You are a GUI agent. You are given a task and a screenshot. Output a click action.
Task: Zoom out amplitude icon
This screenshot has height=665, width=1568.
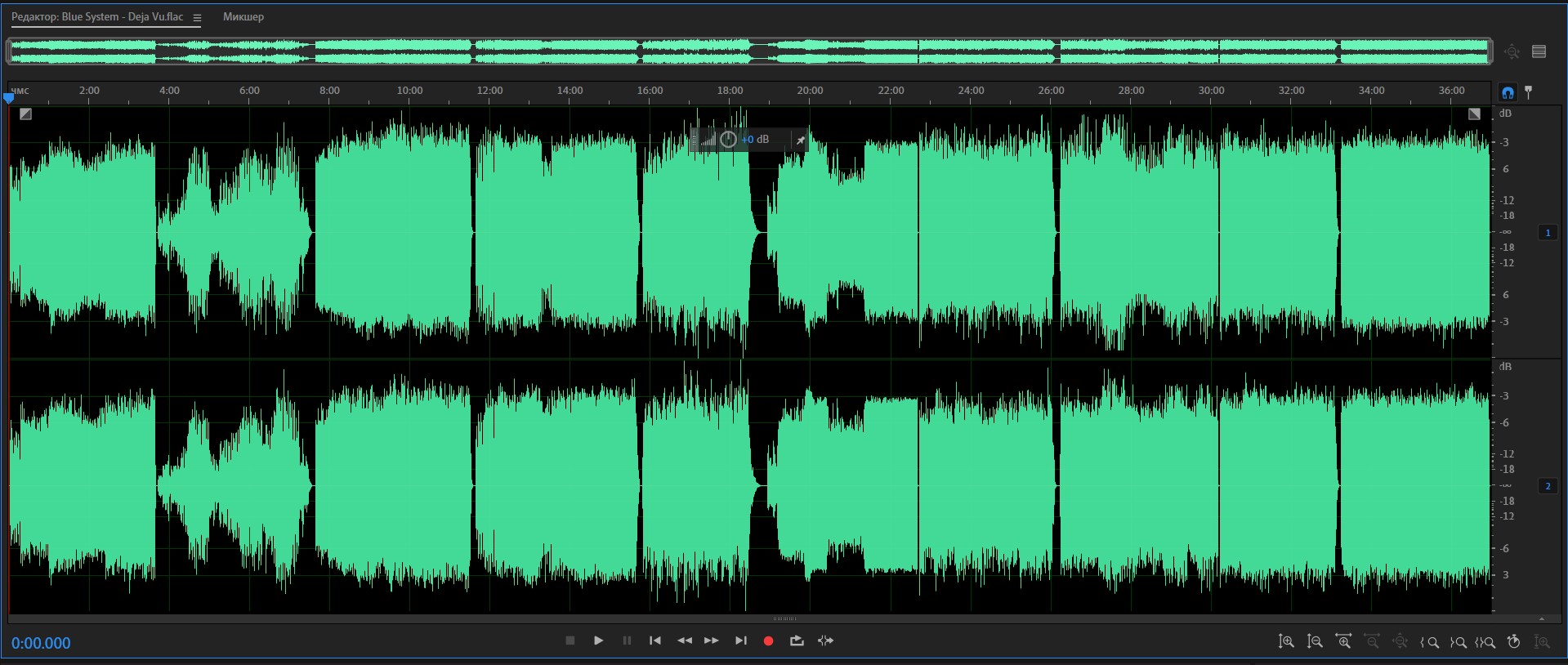tap(1315, 642)
